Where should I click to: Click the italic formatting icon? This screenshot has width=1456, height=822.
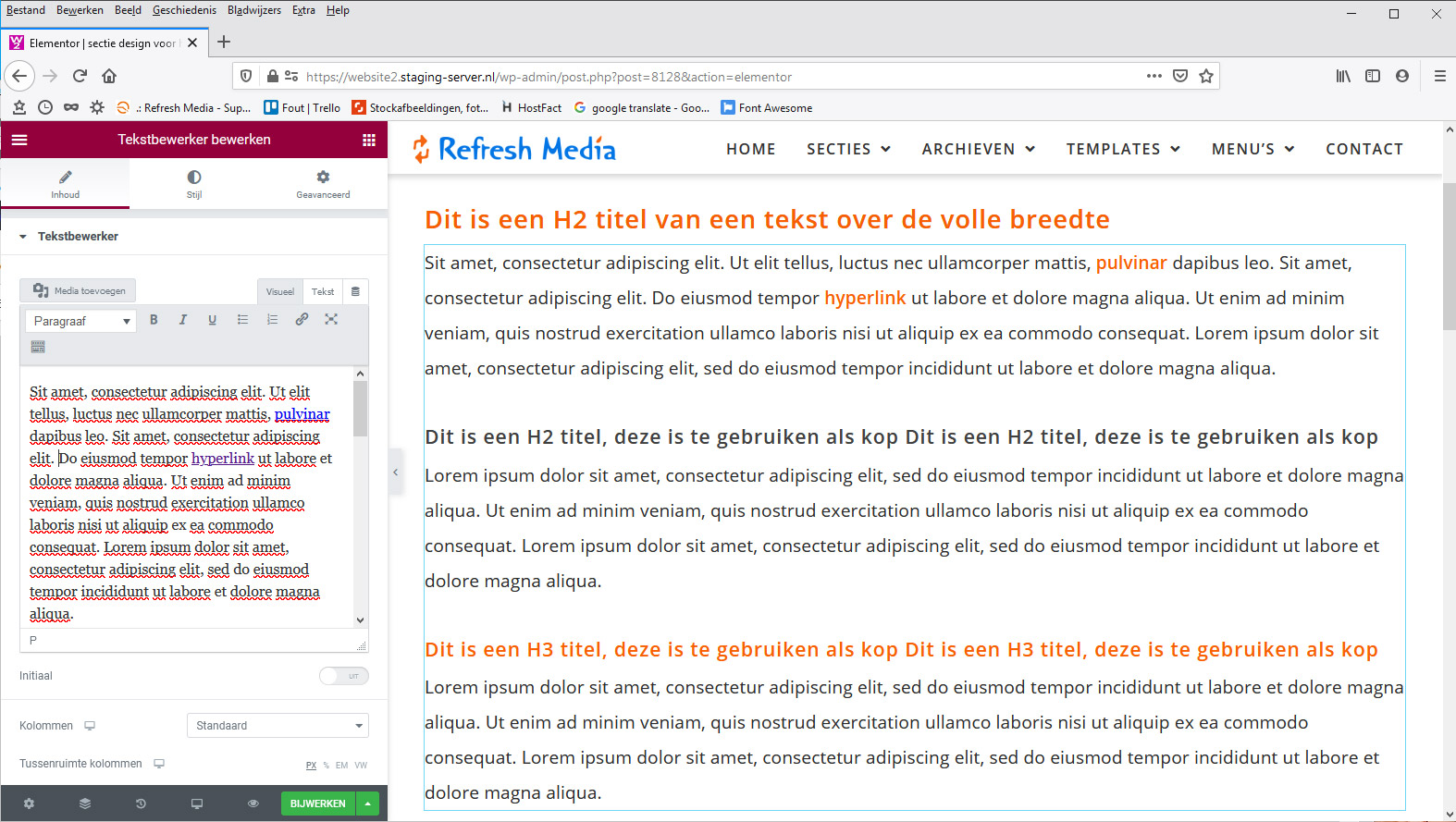(183, 320)
